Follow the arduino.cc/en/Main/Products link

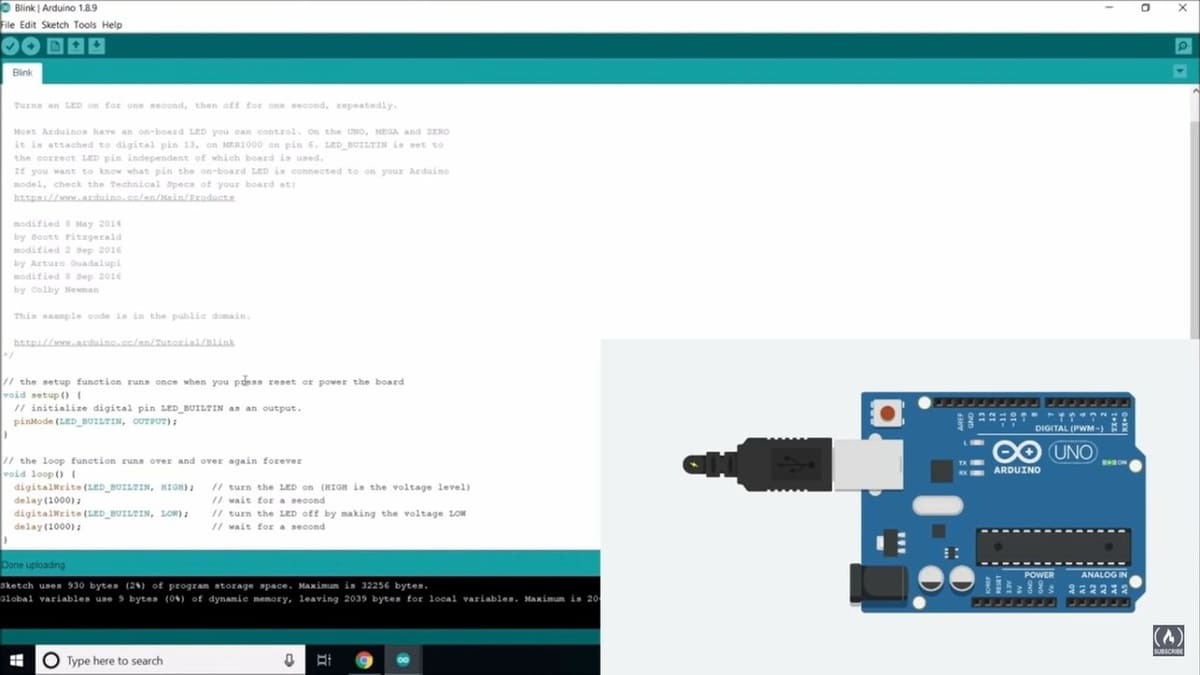(x=124, y=198)
